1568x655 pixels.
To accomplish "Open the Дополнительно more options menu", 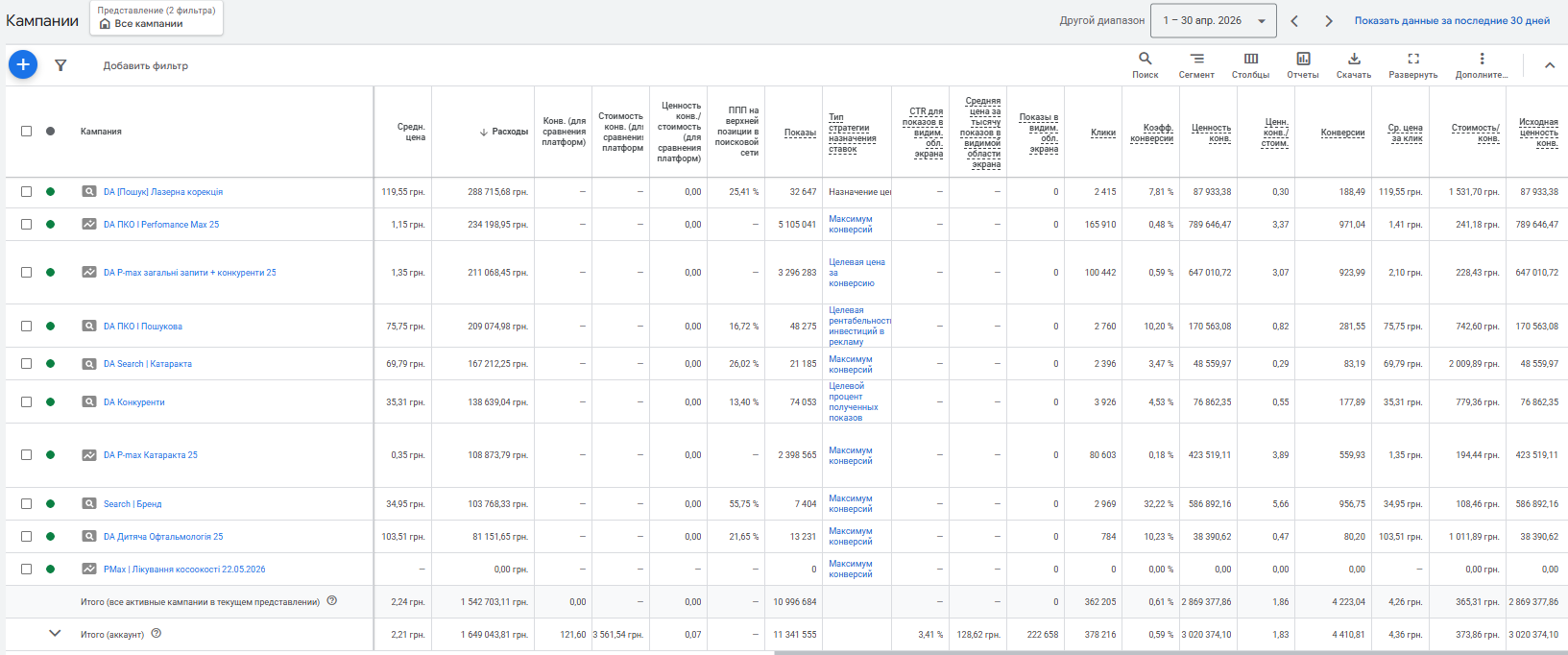I will click(x=1482, y=65).
